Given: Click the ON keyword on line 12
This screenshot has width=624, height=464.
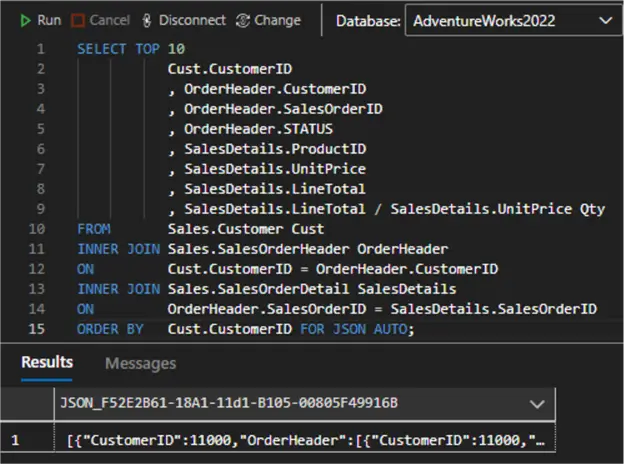Looking at the screenshot, I should coord(86,269).
